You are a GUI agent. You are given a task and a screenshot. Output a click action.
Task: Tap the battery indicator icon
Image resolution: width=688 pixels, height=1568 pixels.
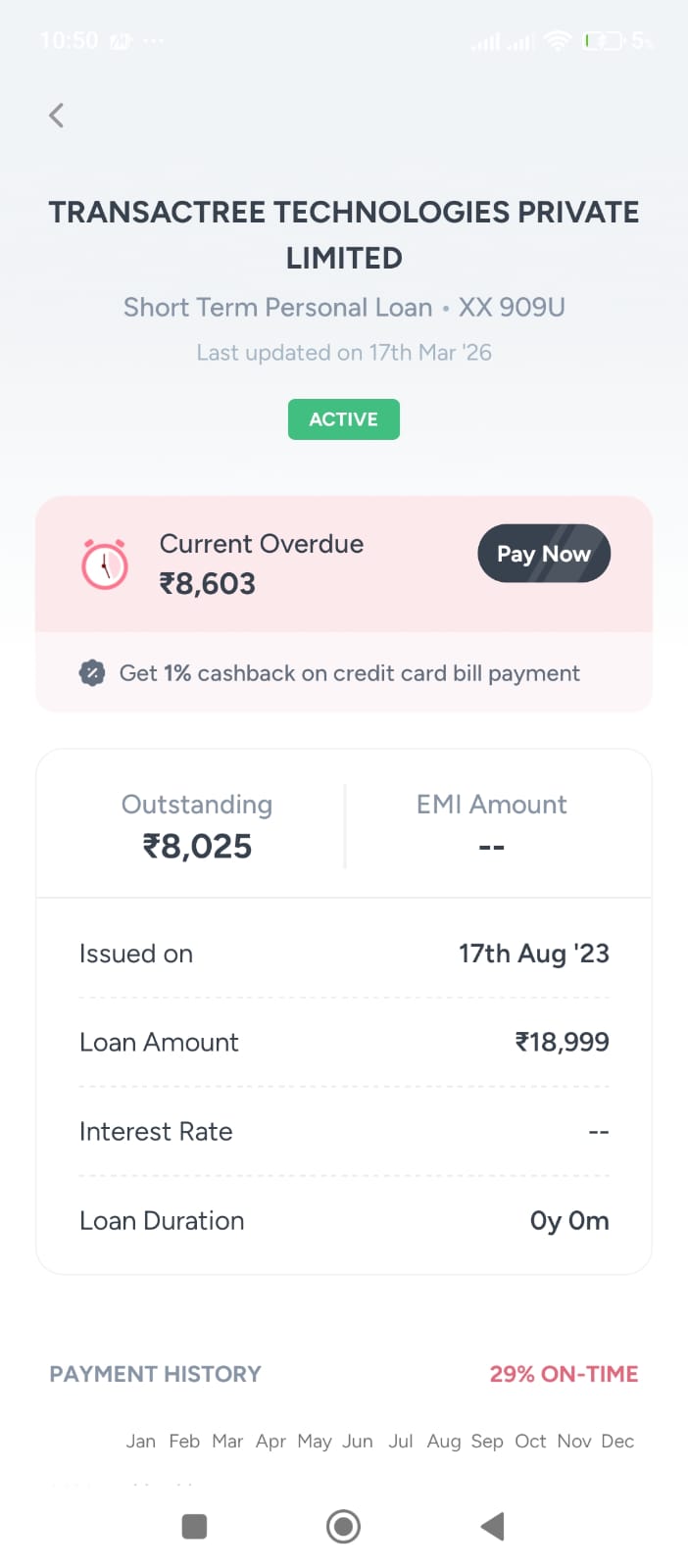[x=603, y=41]
